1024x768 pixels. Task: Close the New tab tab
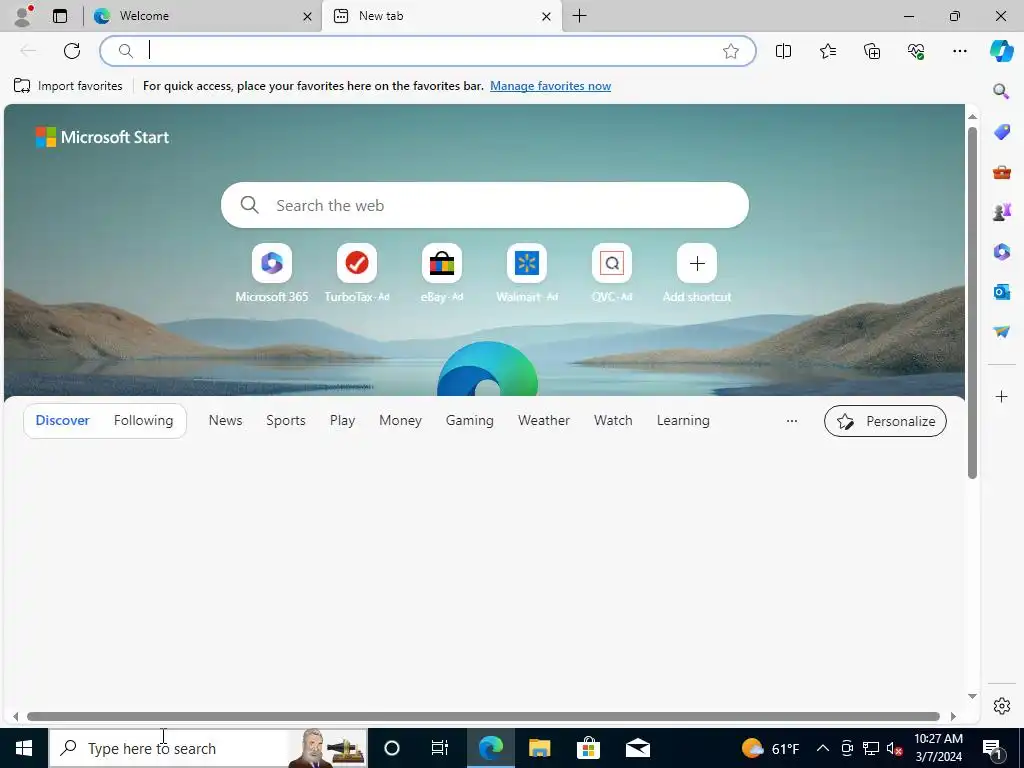[546, 16]
